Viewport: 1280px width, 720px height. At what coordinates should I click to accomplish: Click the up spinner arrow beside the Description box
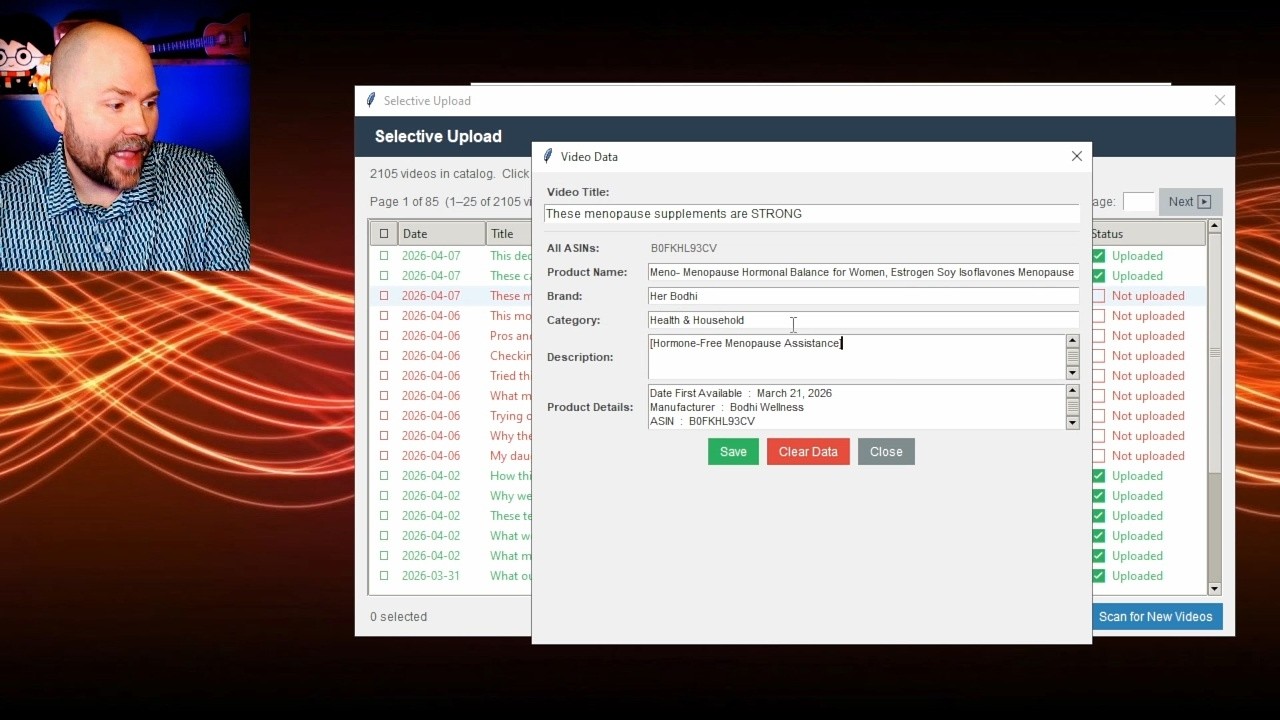1072,339
